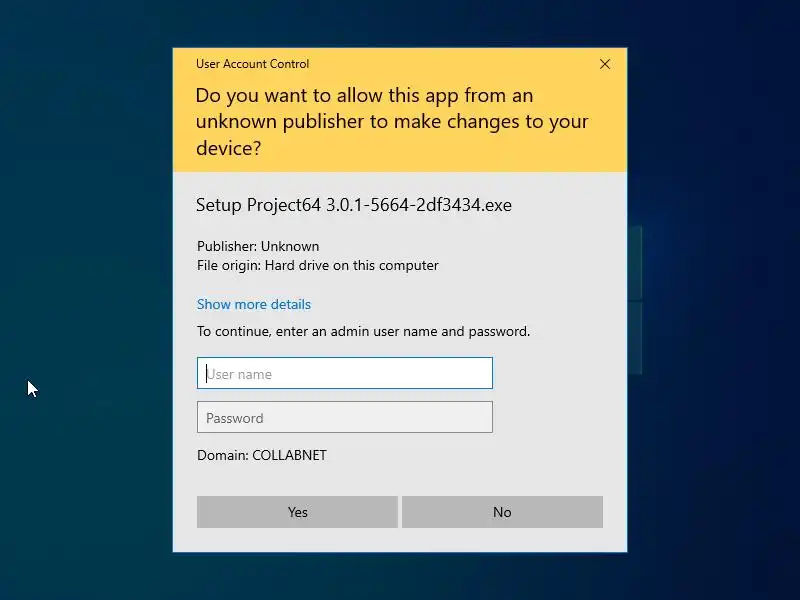Click the dark desktop background beside the dialog
Screen dimensions: 800x600
(87, 255)
